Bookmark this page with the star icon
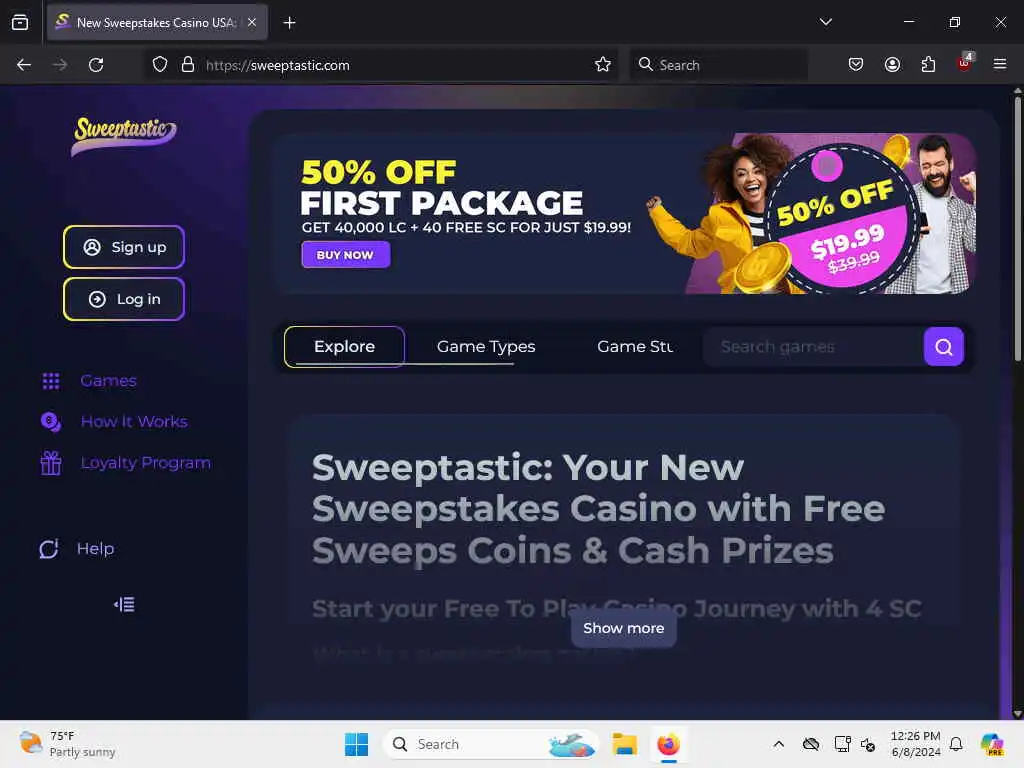Image resolution: width=1024 pixels, height=768 pixels. [602, 65]
